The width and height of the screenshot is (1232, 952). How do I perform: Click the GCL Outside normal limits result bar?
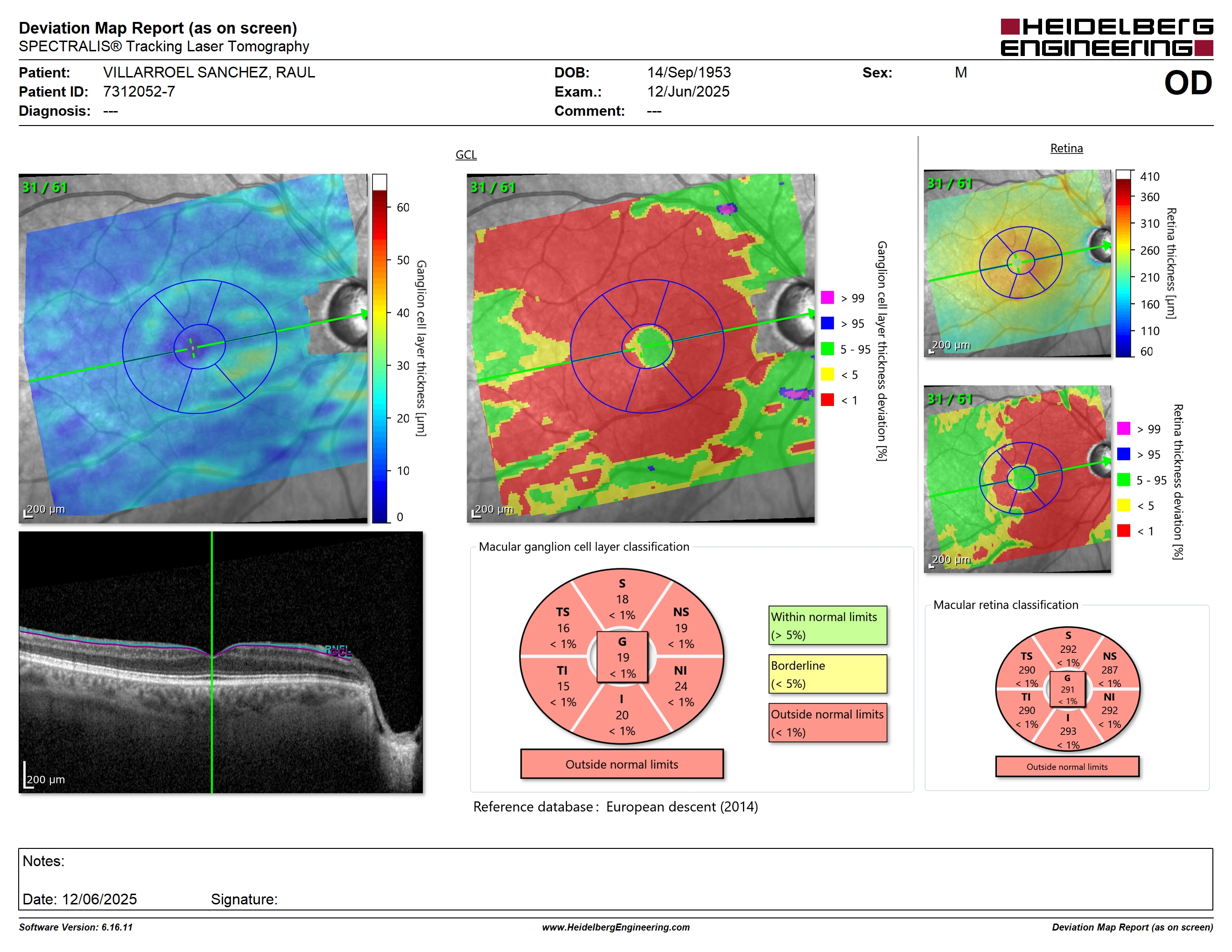click(x=622, y=764)
